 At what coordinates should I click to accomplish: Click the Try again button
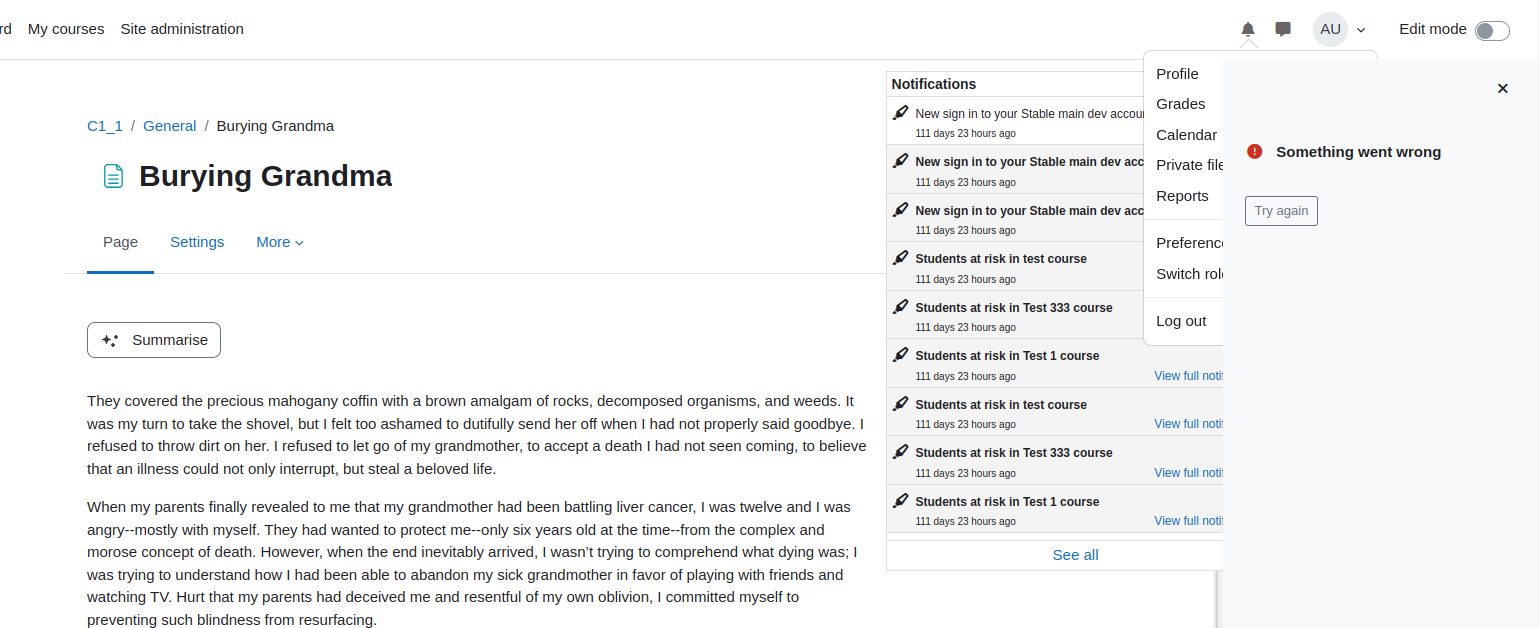pos(1281,211)
